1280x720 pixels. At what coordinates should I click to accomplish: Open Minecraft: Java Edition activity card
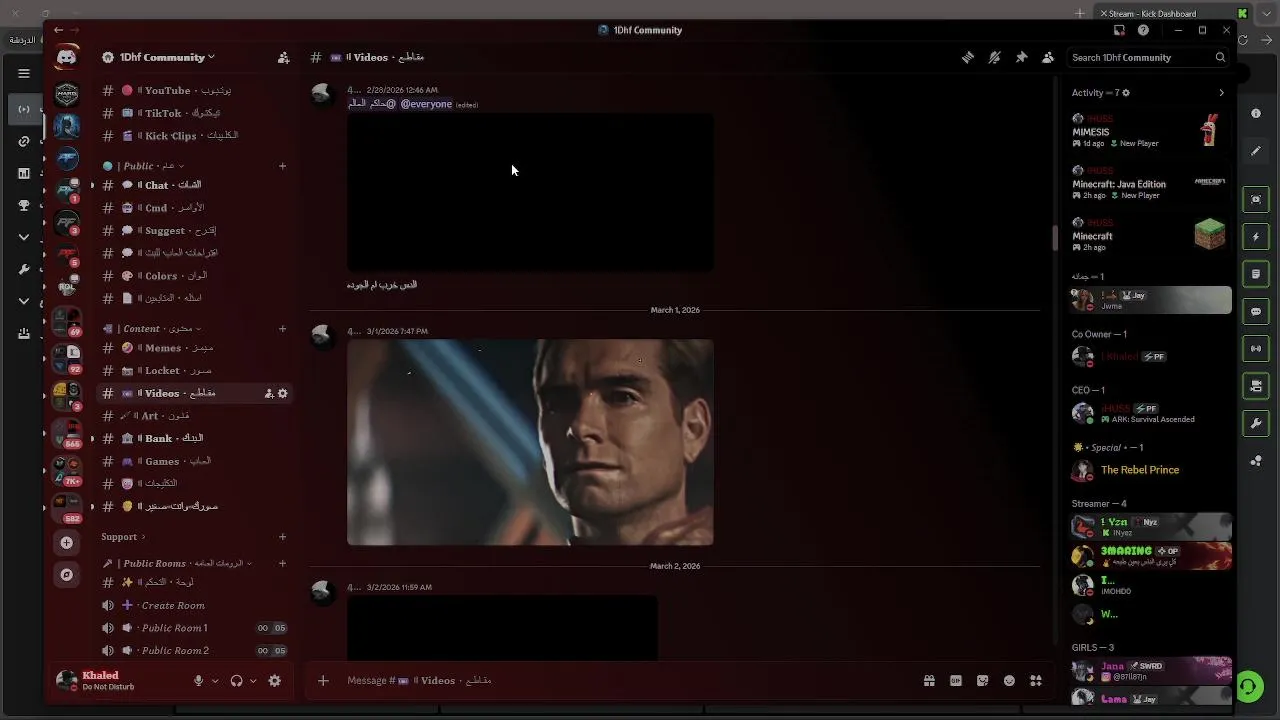click(1149, 183)
